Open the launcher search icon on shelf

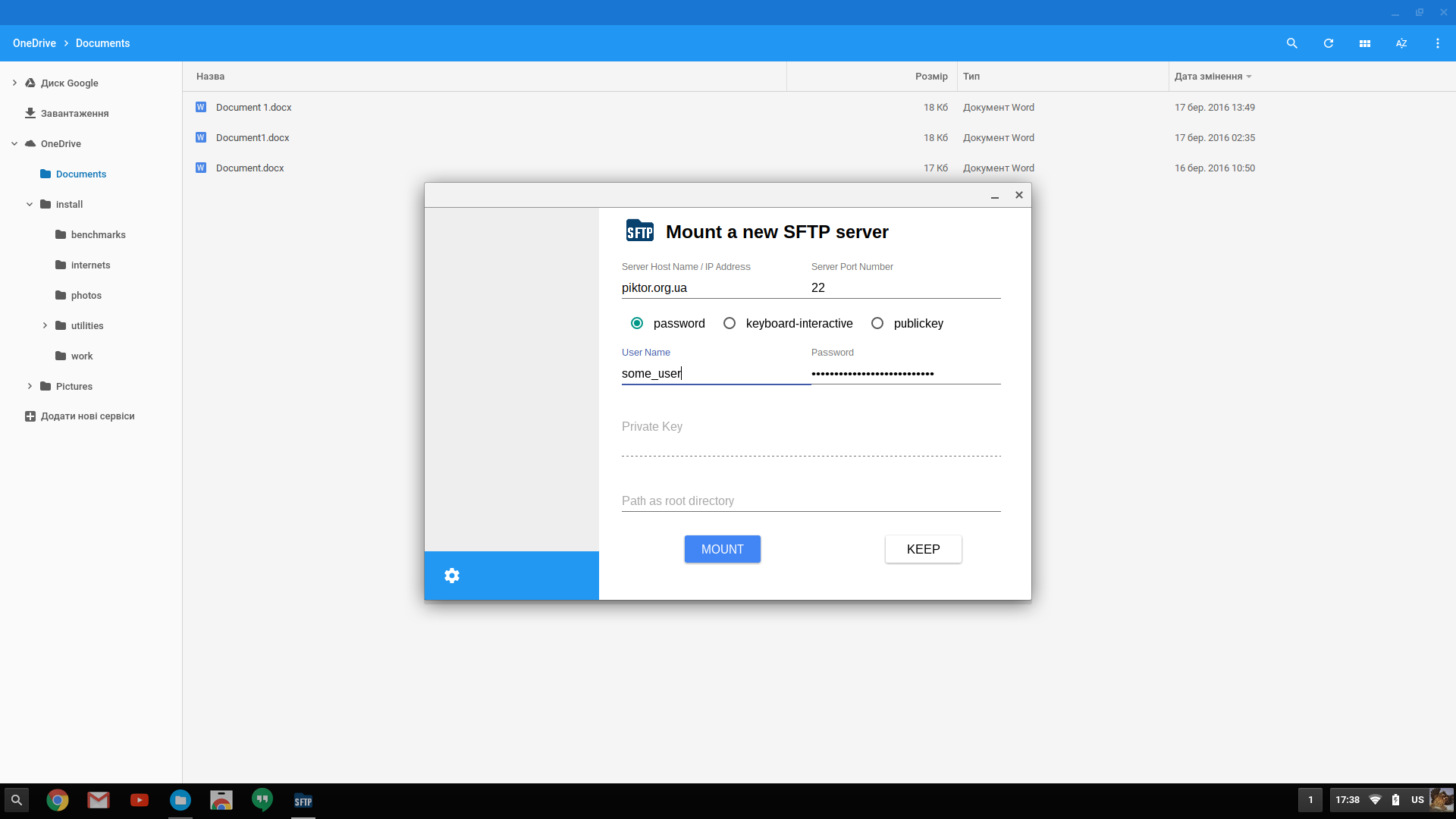coord(17,800)
